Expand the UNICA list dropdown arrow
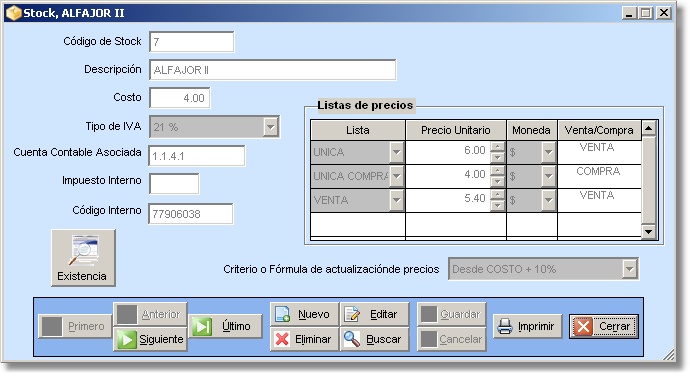This screenshot has width=690, height=376. [396, 152]
